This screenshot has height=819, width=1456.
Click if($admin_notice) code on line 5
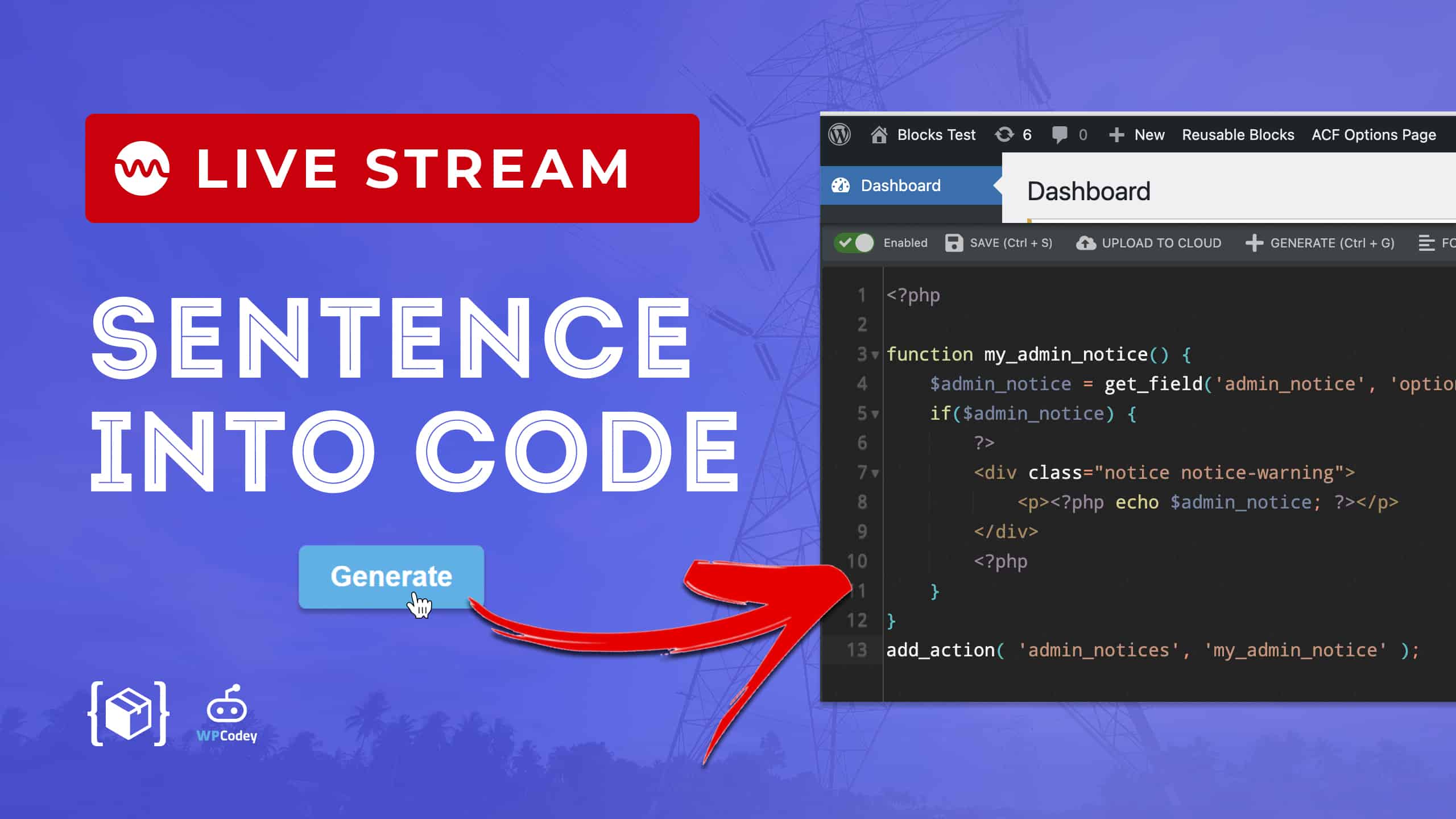click(1033, 413)
